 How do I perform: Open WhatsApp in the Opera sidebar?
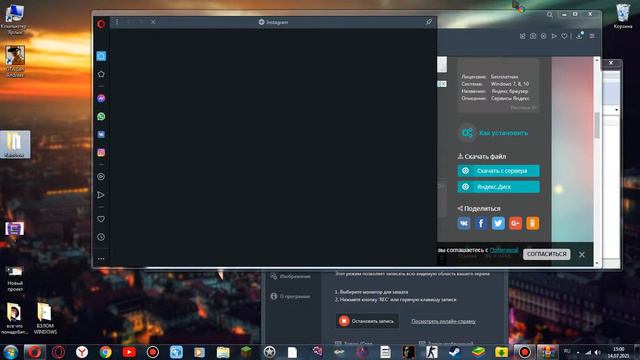tap(101, 116)
